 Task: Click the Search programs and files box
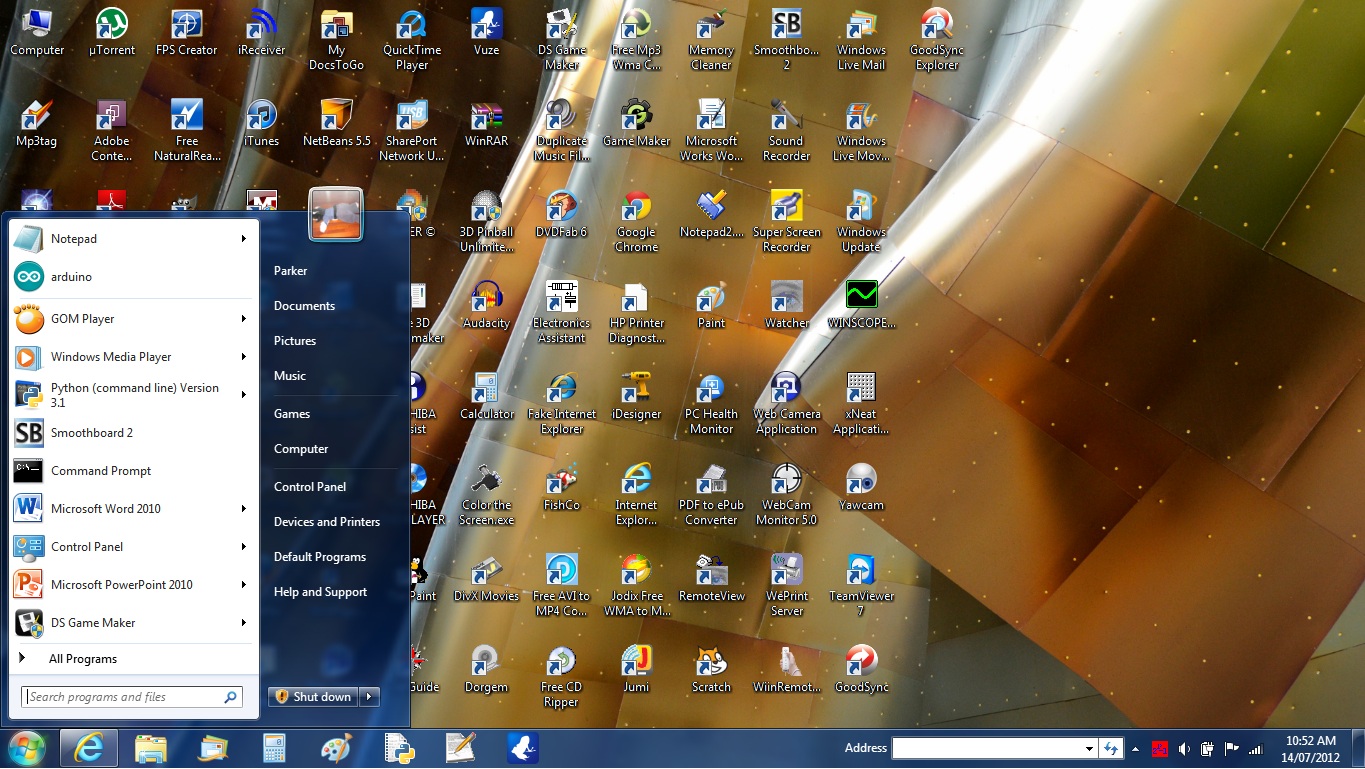point(132,697)
